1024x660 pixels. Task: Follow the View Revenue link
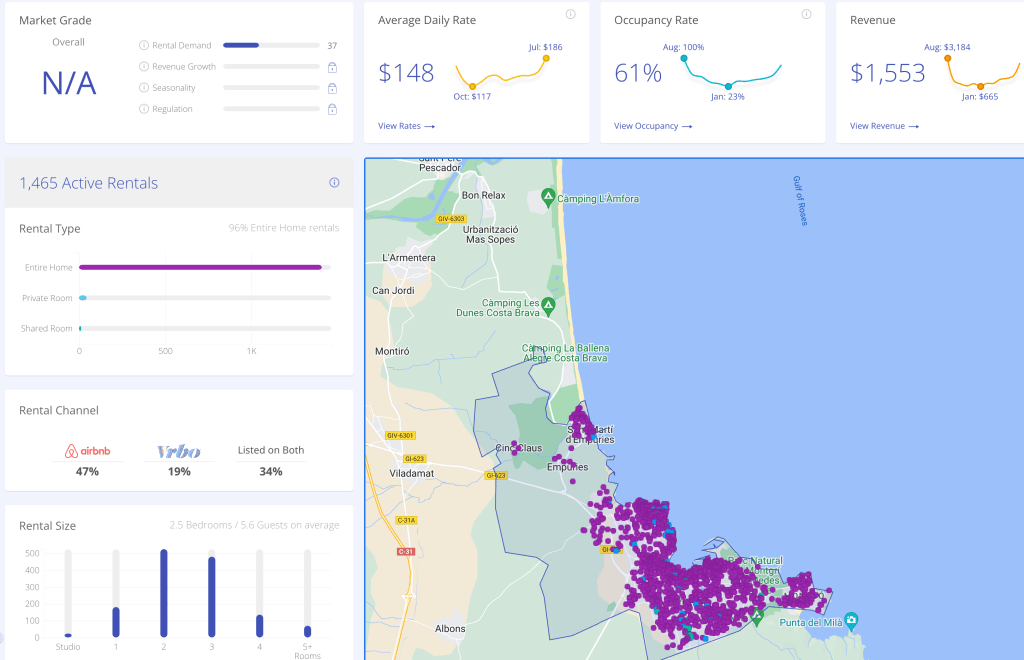(883, 126)
